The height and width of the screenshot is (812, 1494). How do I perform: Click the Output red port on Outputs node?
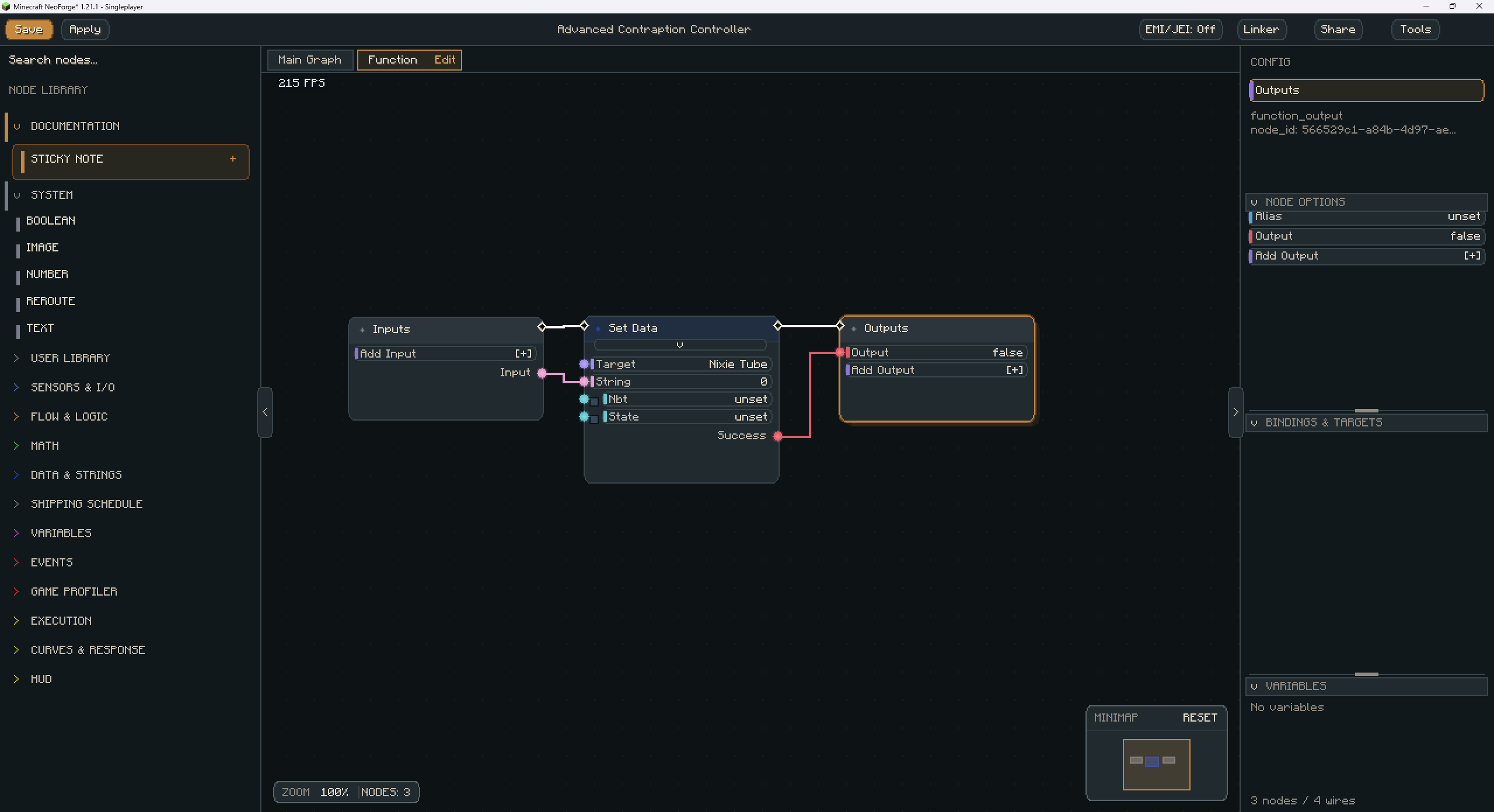tap(839, 352)
